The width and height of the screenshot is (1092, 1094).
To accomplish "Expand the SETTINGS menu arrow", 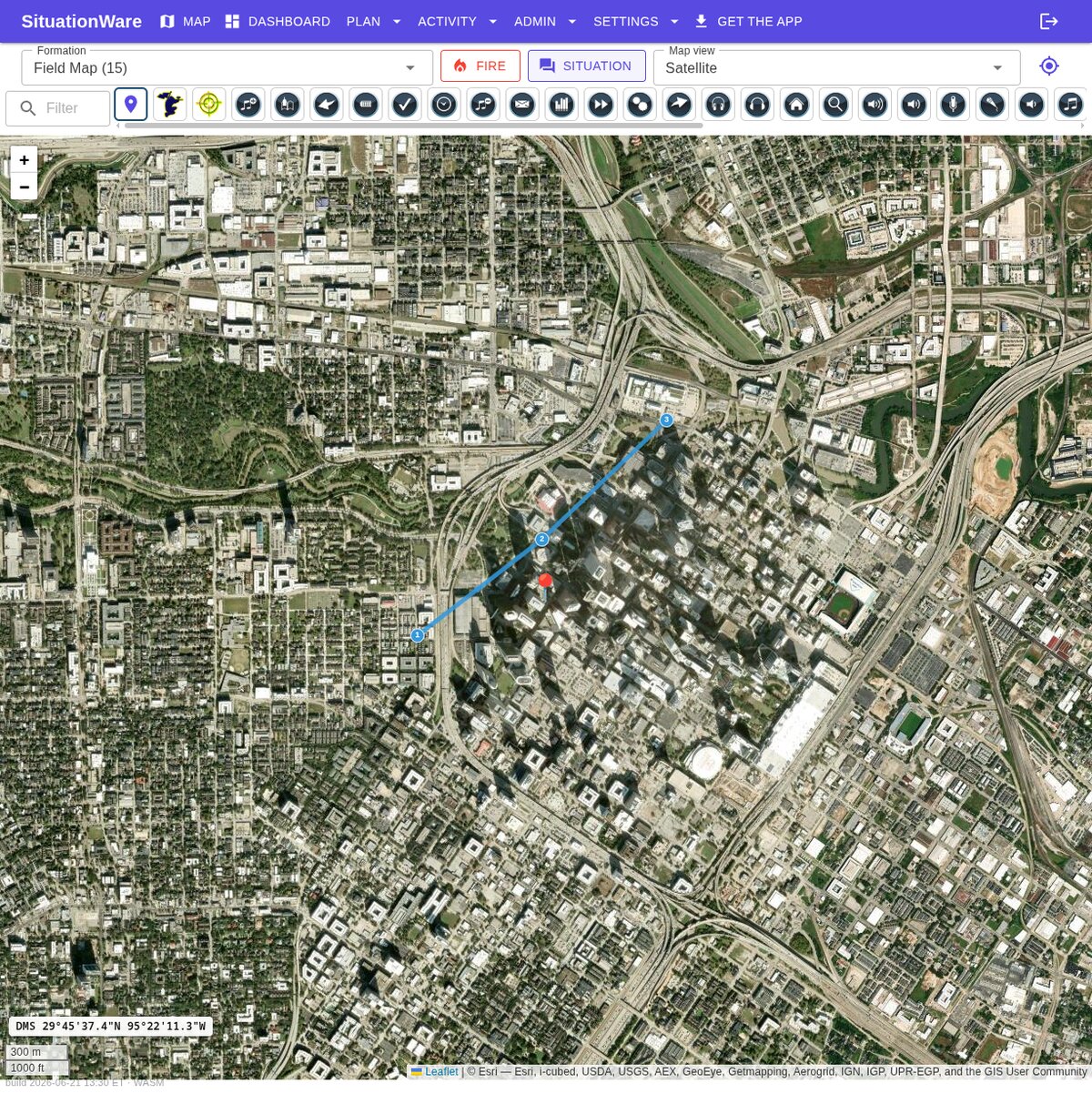I will 674,21.
